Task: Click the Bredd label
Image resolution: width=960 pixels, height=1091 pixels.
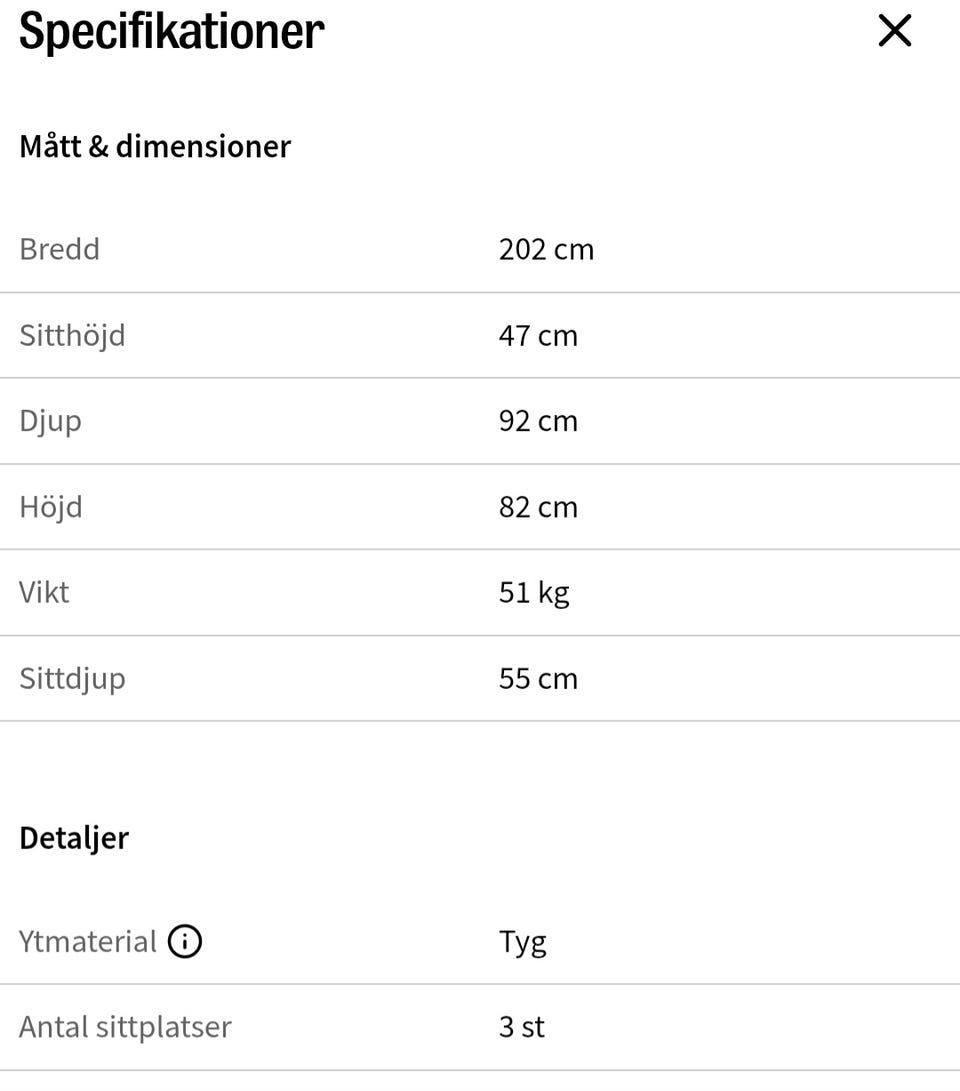Action: [x=59, y=248]
